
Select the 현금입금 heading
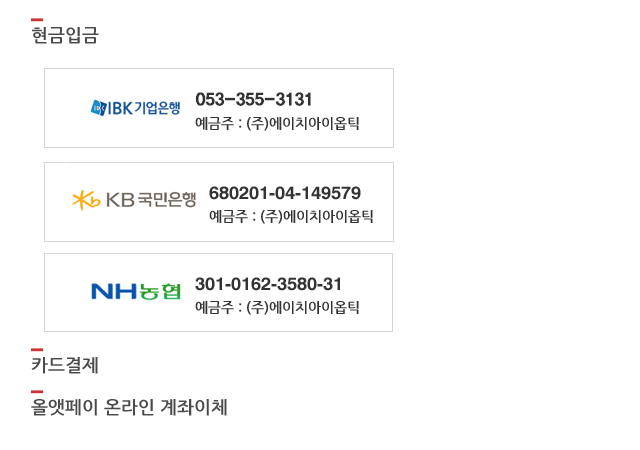coord(65,35)
